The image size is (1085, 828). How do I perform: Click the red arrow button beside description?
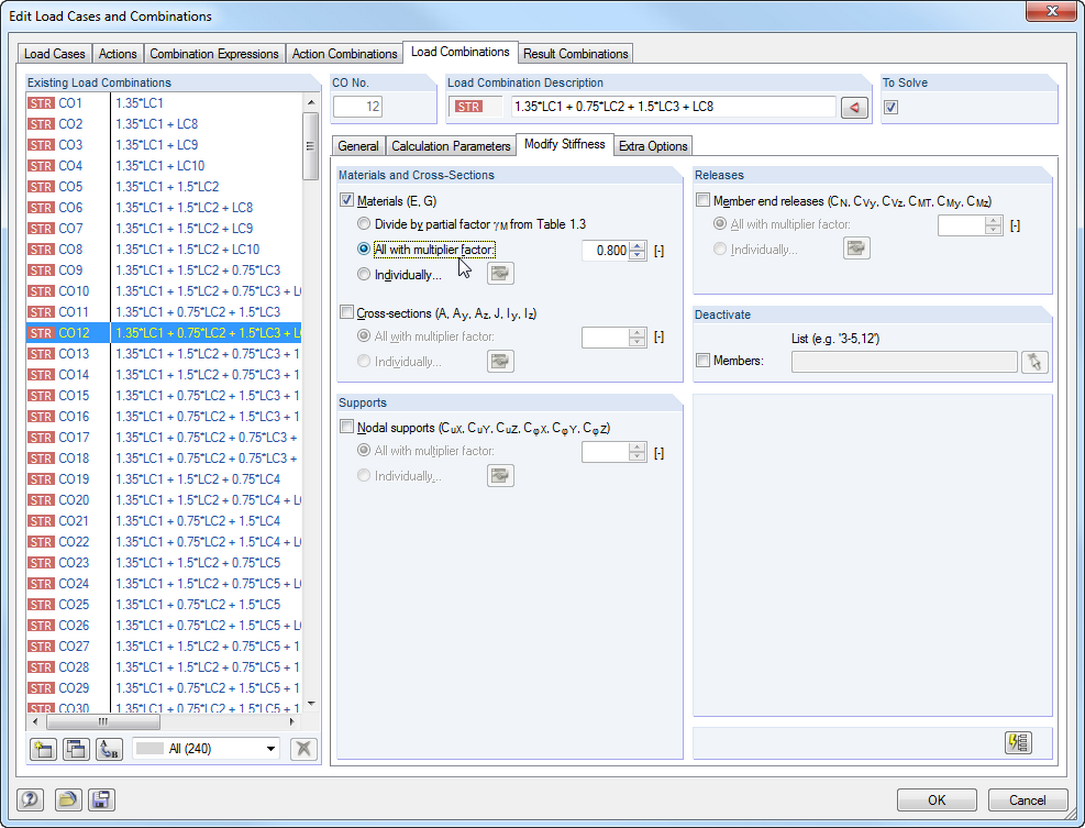855,107
